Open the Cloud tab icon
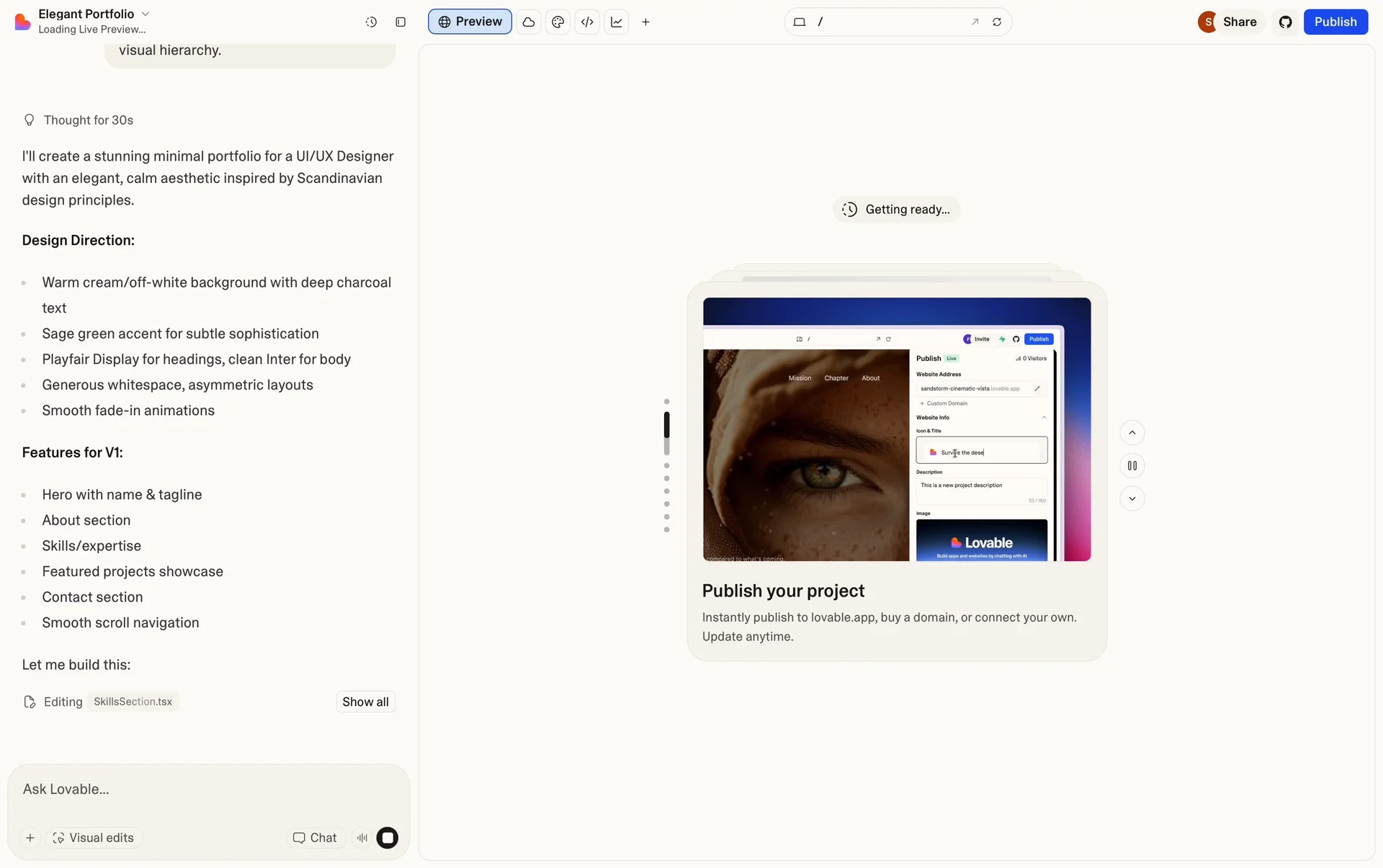1383x868 pixels. click(x=529, y=22)
